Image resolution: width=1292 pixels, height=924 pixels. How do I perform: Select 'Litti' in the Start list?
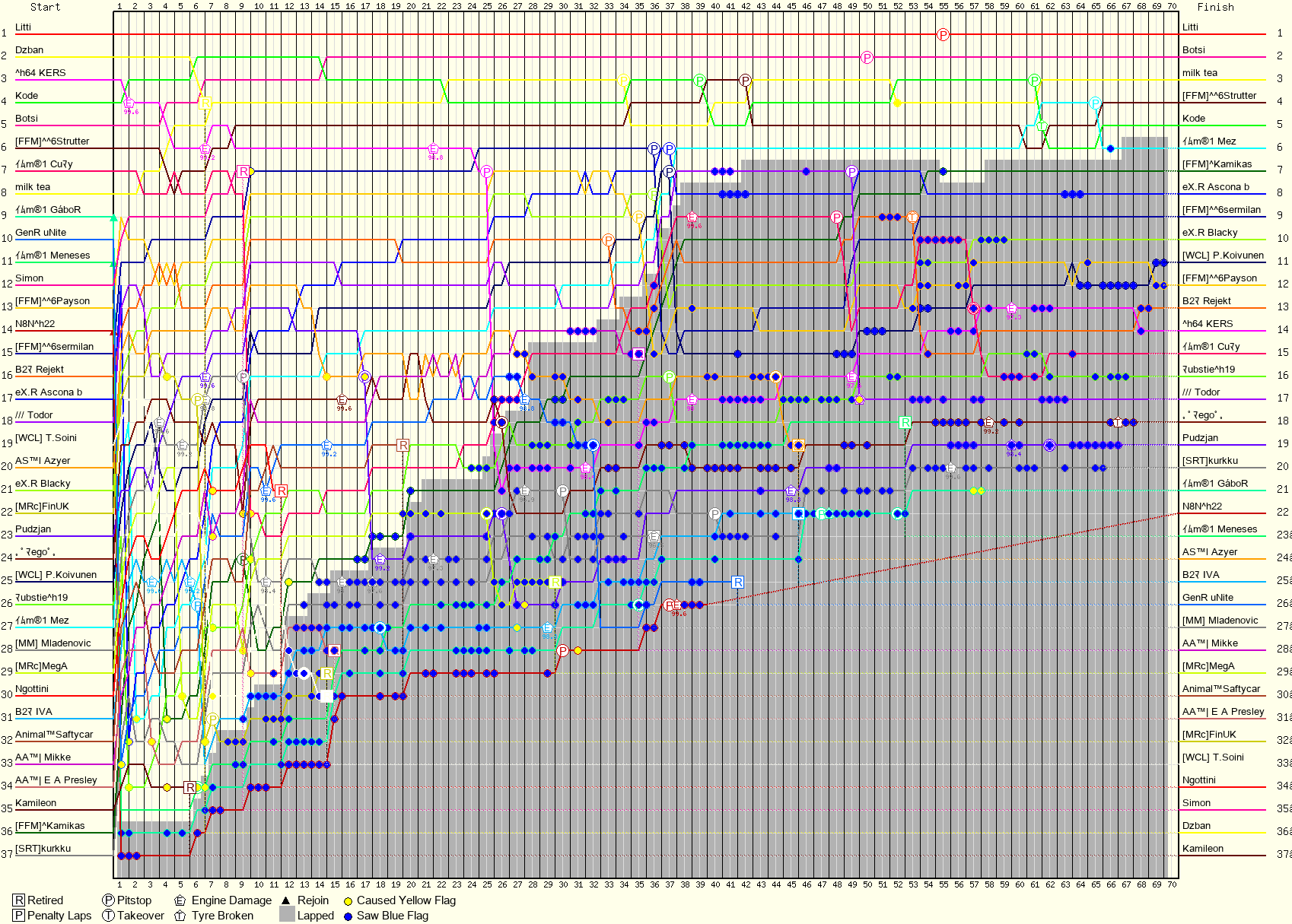tap(23, 27)
